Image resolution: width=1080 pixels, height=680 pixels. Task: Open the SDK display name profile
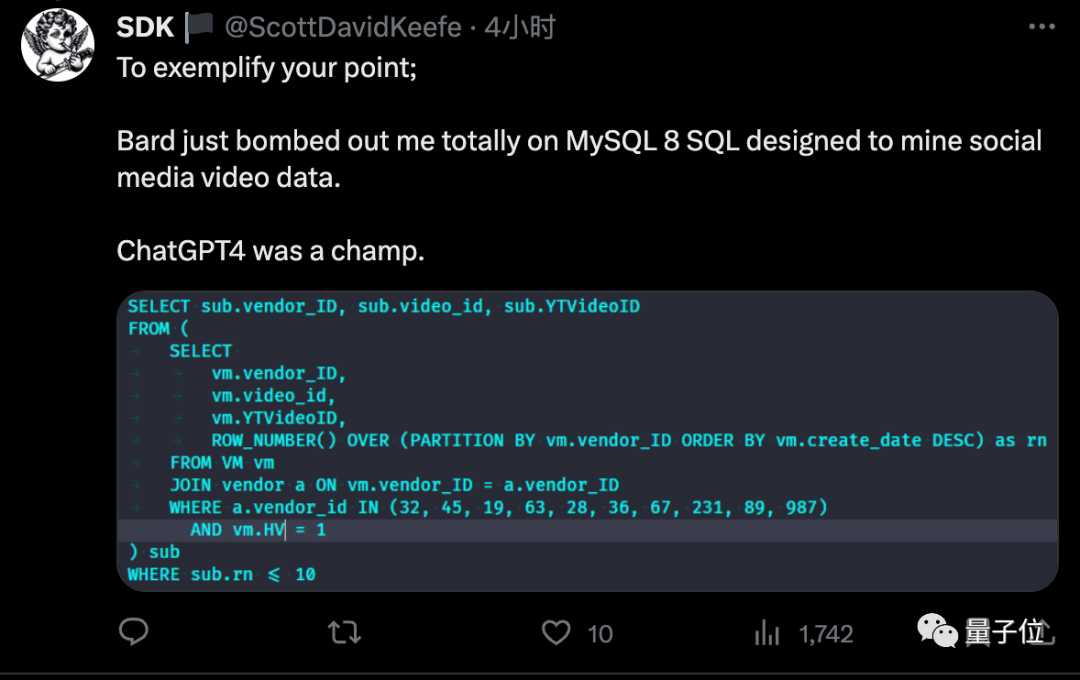(145, 27)
